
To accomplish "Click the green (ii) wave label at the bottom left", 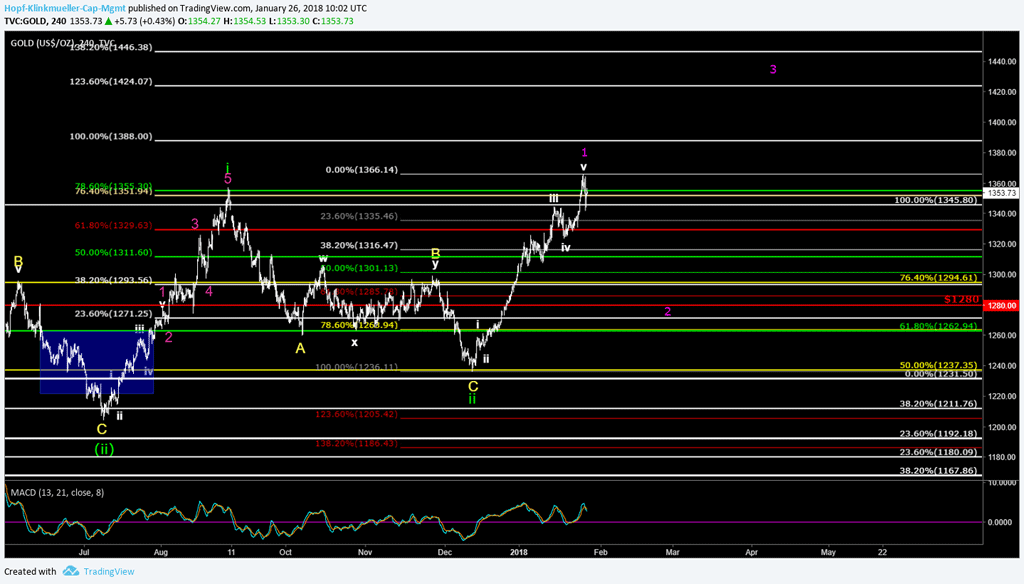I will click(x=103, y=449).
